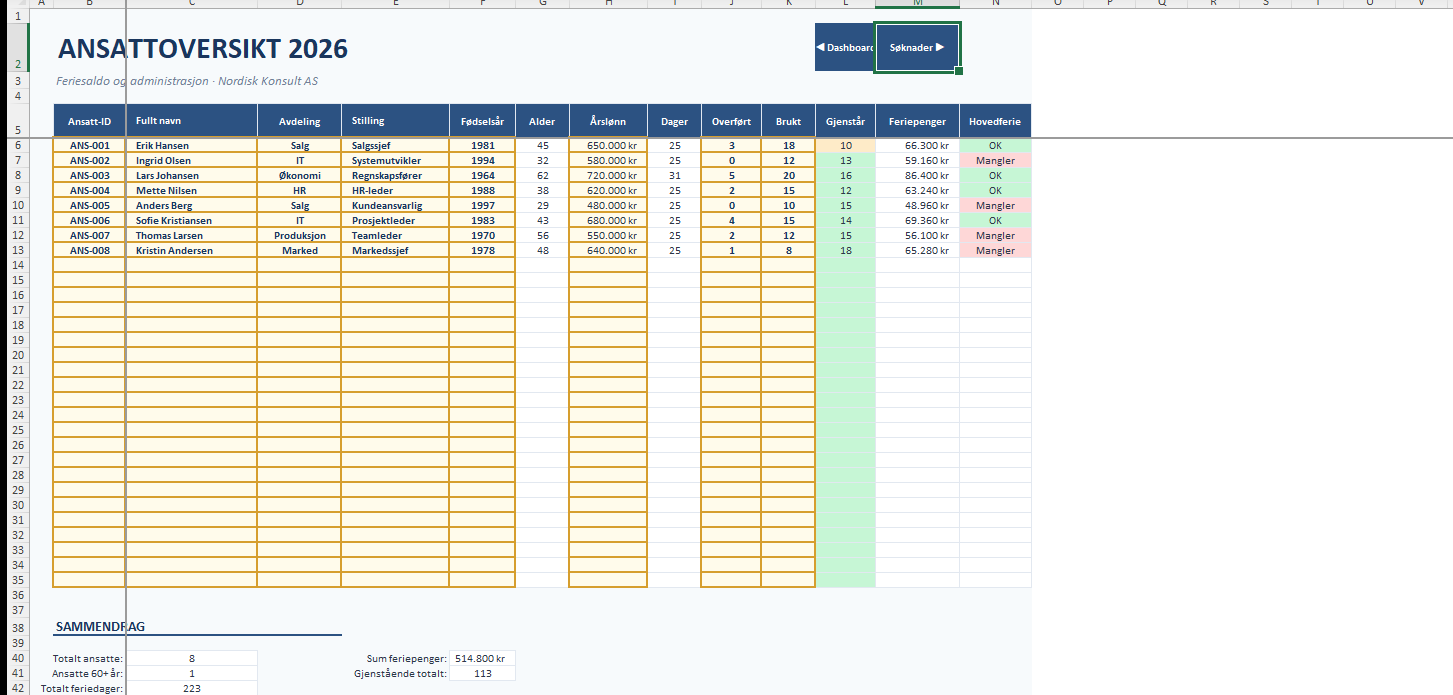This screenshot has height=695, width=1453.
Task: Click the Dashboard navigation button
Action: click(845, 47)
